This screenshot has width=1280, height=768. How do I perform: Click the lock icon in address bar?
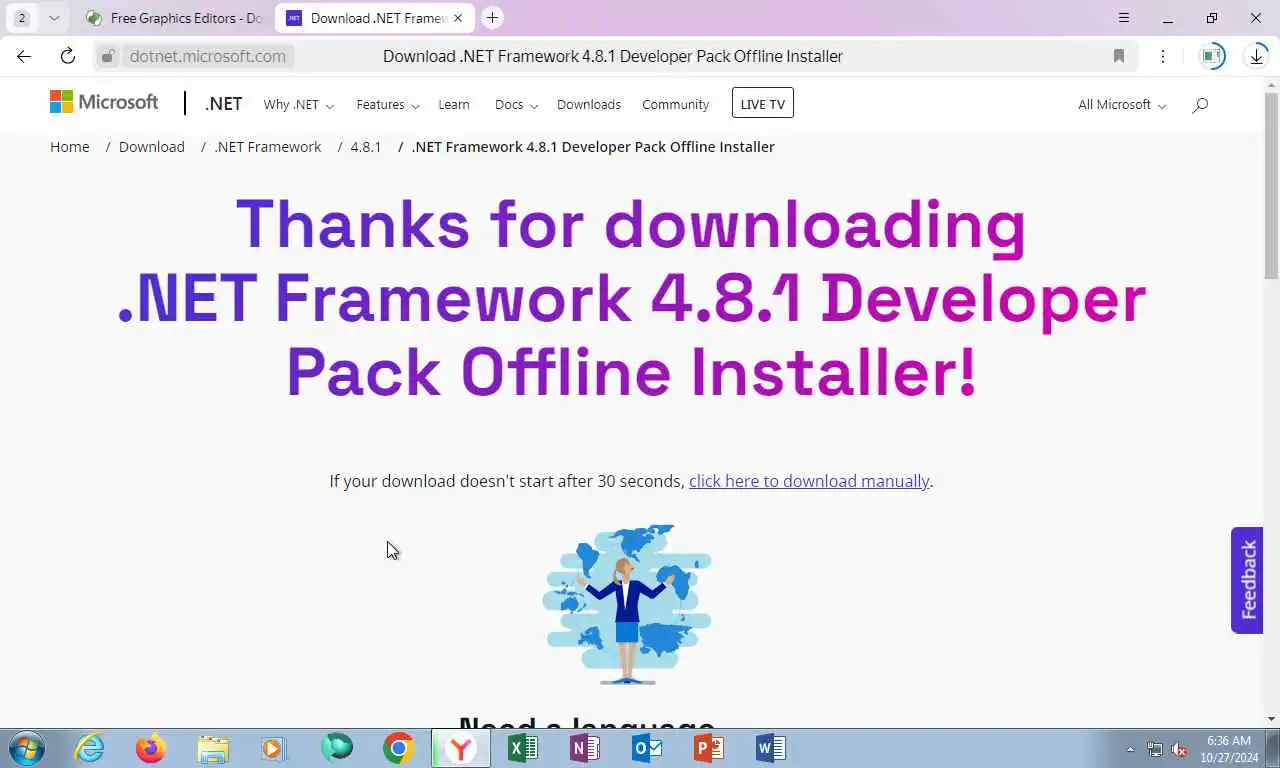(108, 56)
